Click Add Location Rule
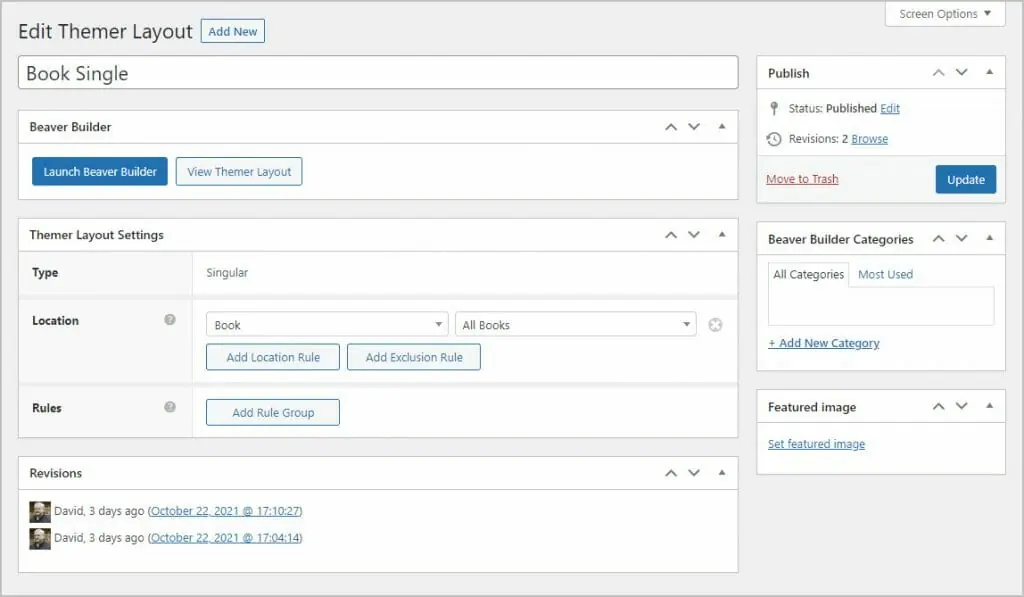Viewport: 1024px width, 597px height. (273, 357)
